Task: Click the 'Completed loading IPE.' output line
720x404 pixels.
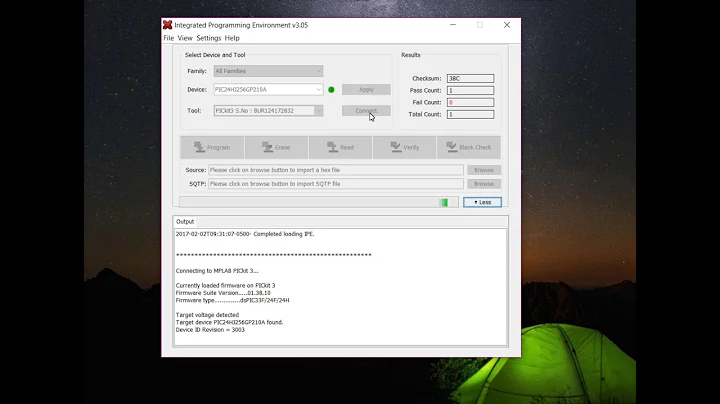Action: pyautogui.click(x=245, y=234)
